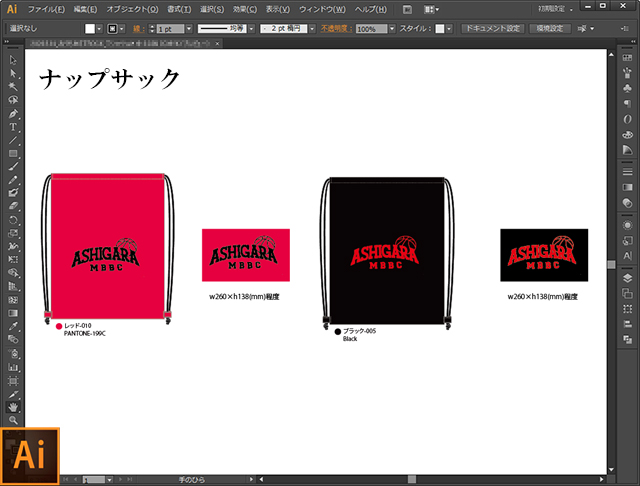This screenshot has height=486, width=640.
Task: Expand the collapsed right panel dock
Action: point(633,42)
